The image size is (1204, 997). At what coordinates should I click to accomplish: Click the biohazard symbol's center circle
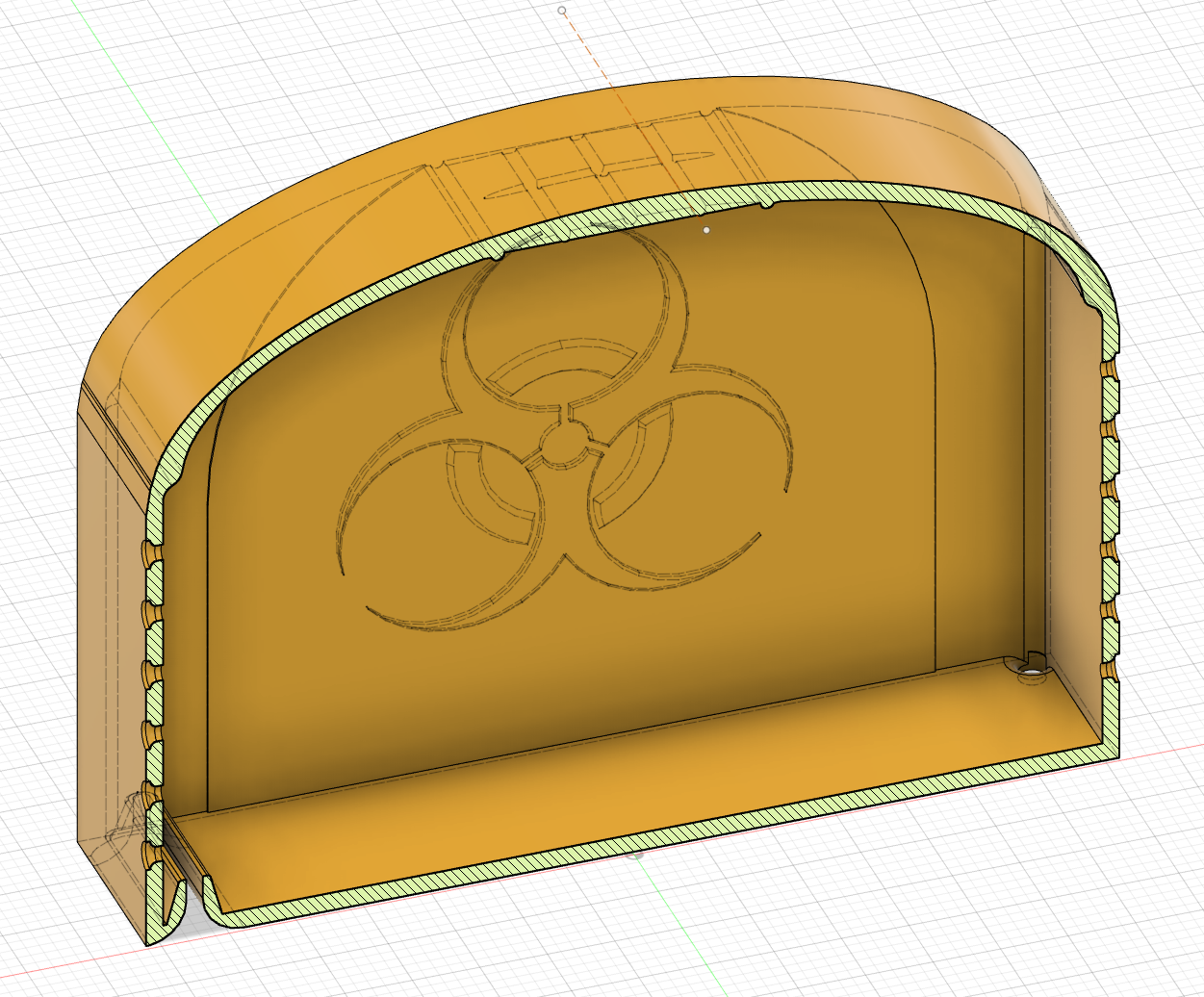tap(564, 446)
